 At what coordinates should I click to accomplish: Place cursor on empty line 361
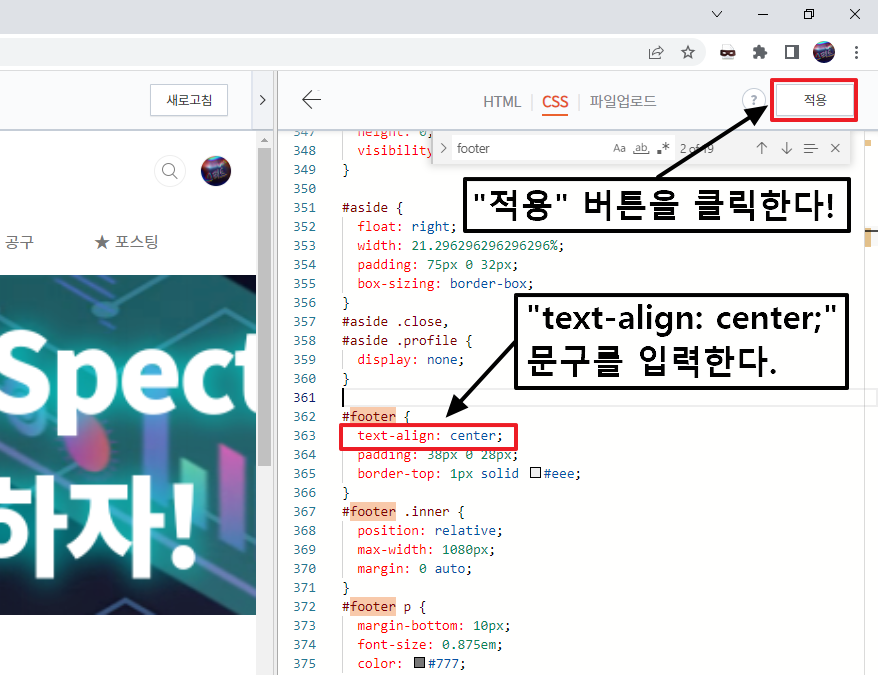tap(608, 398)
